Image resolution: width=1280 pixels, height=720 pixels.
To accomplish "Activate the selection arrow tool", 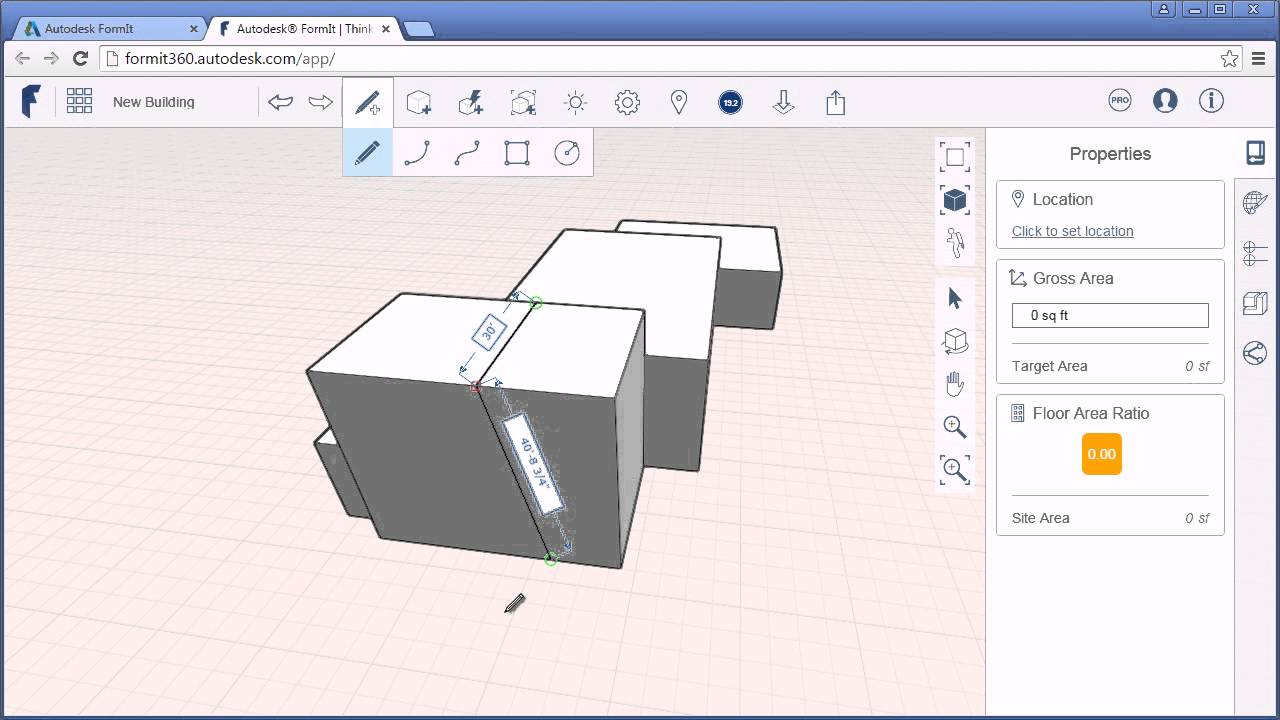I will tap(955, 297).
